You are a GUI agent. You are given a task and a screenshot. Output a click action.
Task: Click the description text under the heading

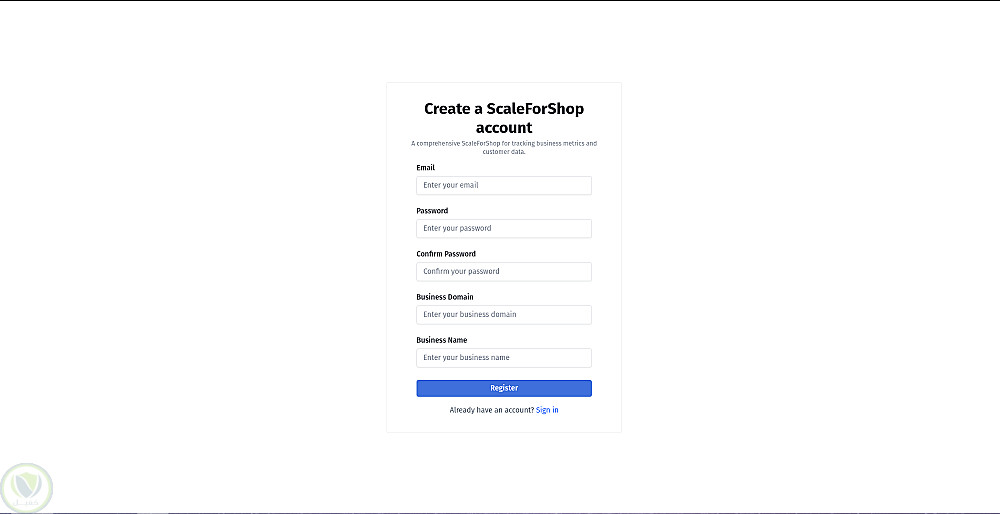tap(504, 147)
